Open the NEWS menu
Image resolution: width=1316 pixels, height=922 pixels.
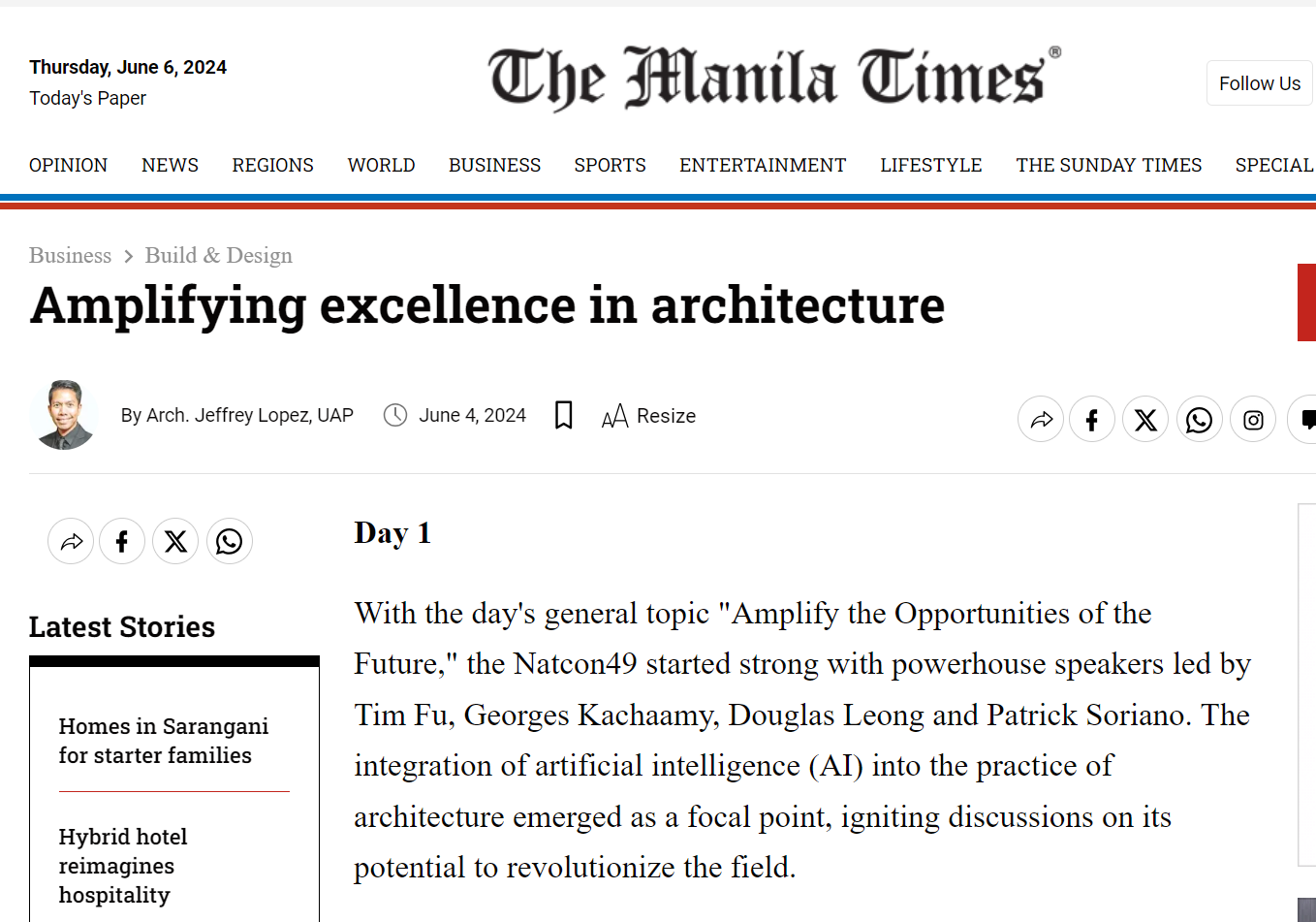click(170, 165)
